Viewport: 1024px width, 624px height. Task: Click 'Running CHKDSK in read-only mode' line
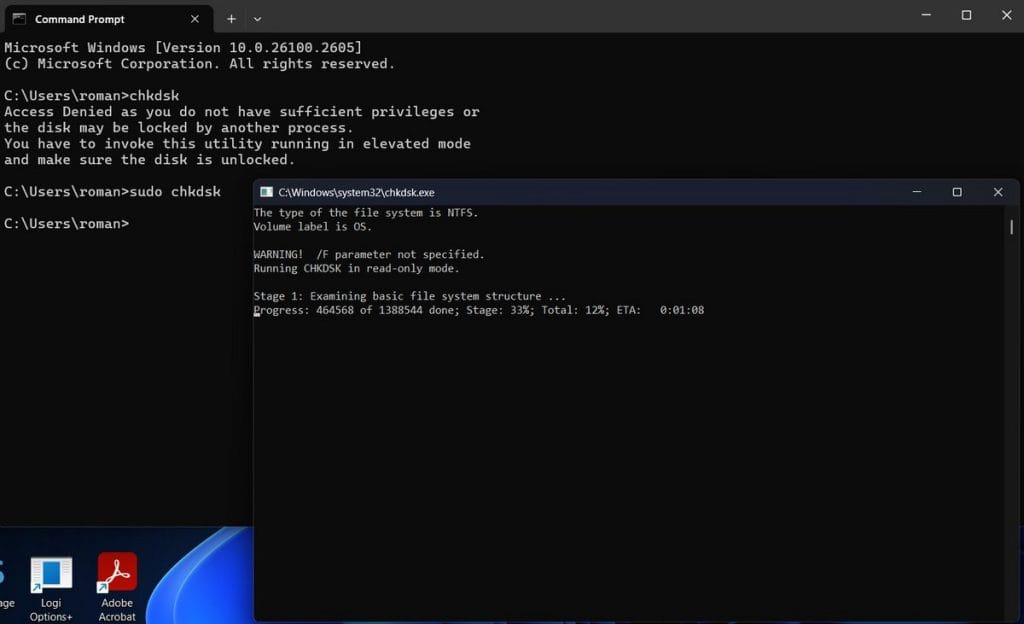tap(357, 268)
